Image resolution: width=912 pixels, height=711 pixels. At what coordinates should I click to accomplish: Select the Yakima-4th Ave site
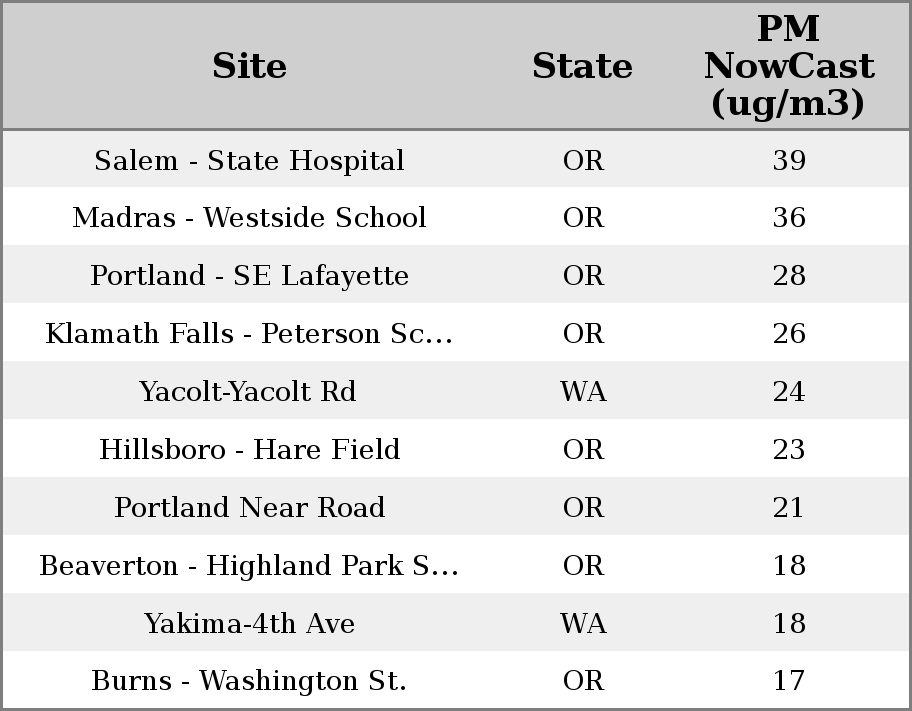coord(249,624)
